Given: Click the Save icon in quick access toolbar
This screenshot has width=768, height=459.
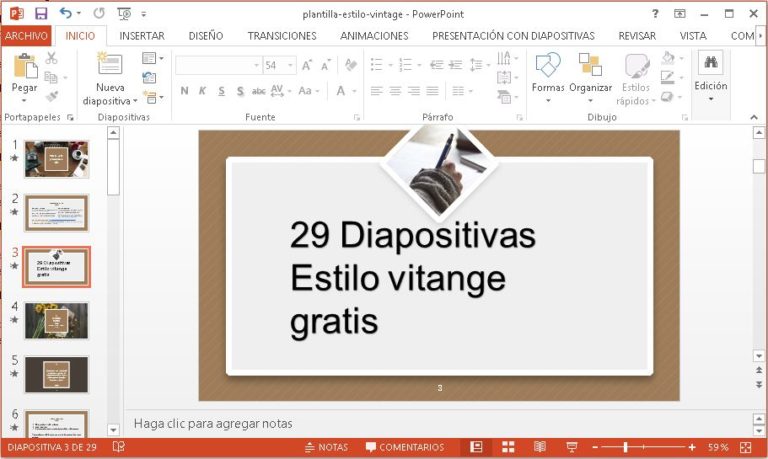Looking at the screenshot, I should tap(41, 14).
